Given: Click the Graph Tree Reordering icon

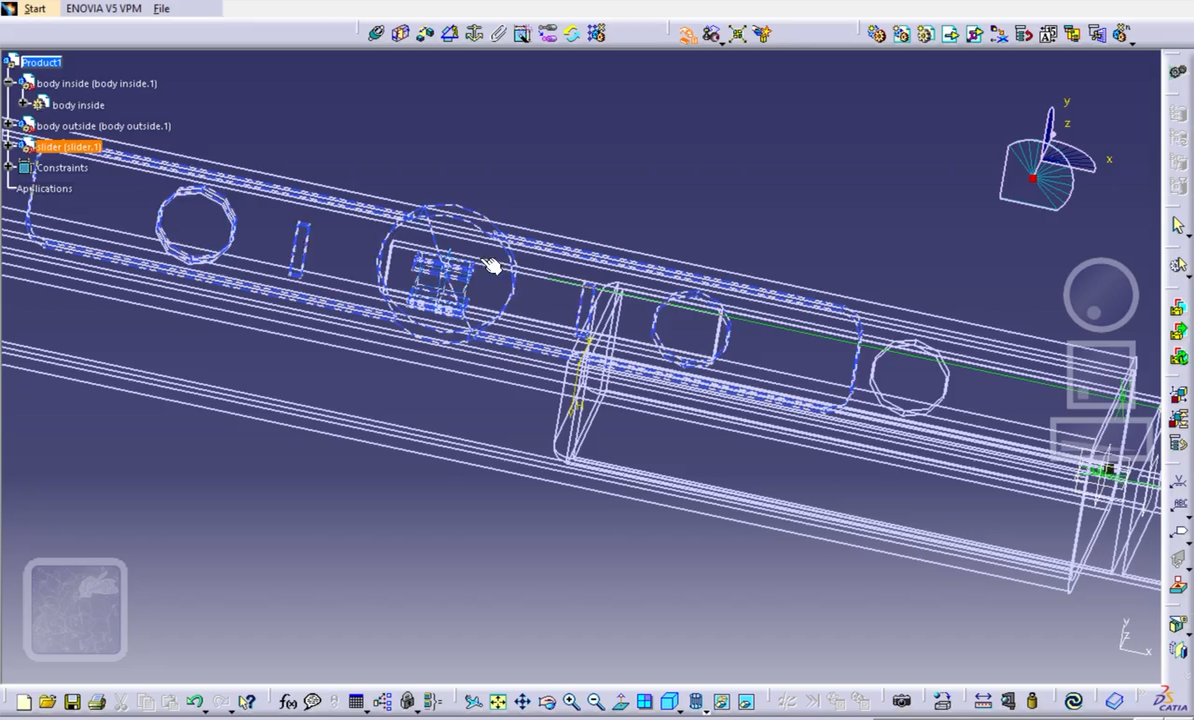Looking at the screenshot, I should (x=1023, y=34).
